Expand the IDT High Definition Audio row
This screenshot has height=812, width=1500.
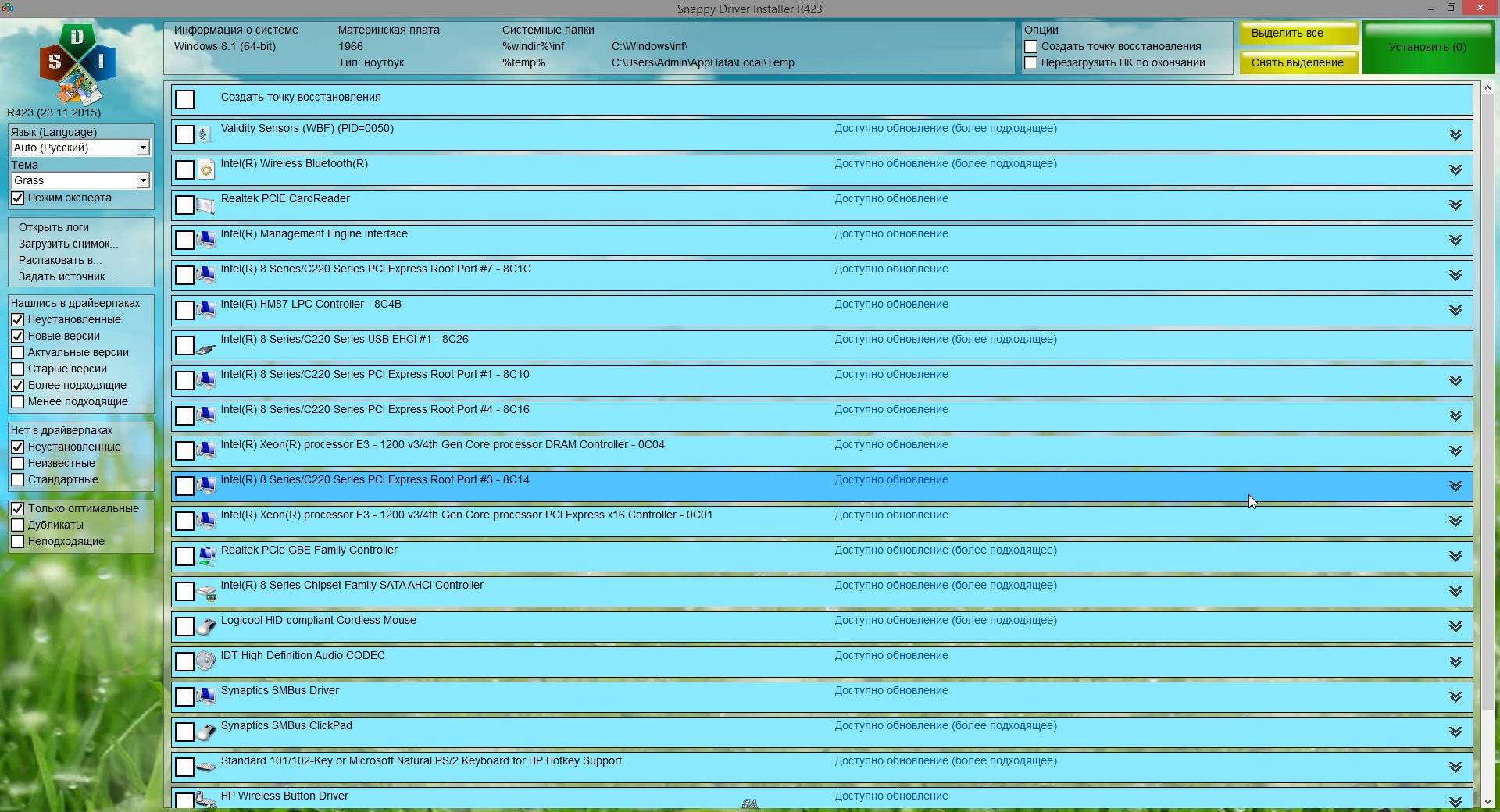[x=1455, y=661]
